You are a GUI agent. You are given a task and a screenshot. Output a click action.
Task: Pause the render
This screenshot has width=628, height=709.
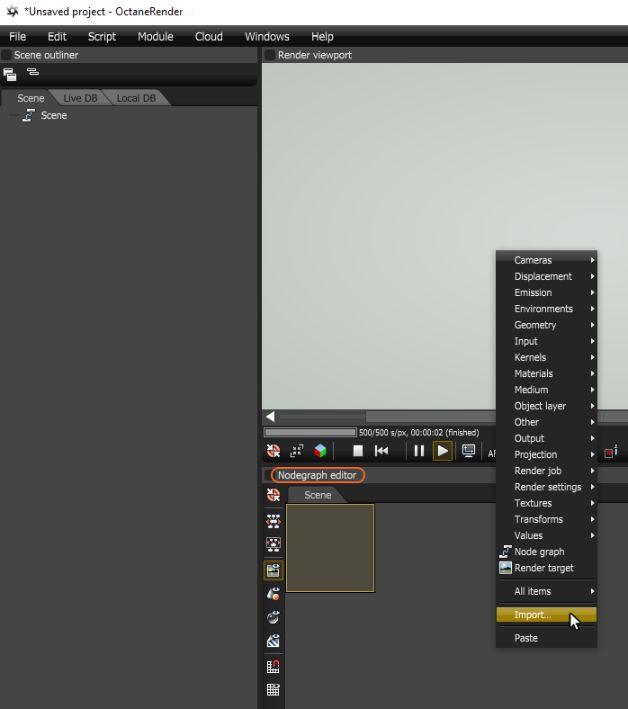pyautogui.click(x=419, y=451)
